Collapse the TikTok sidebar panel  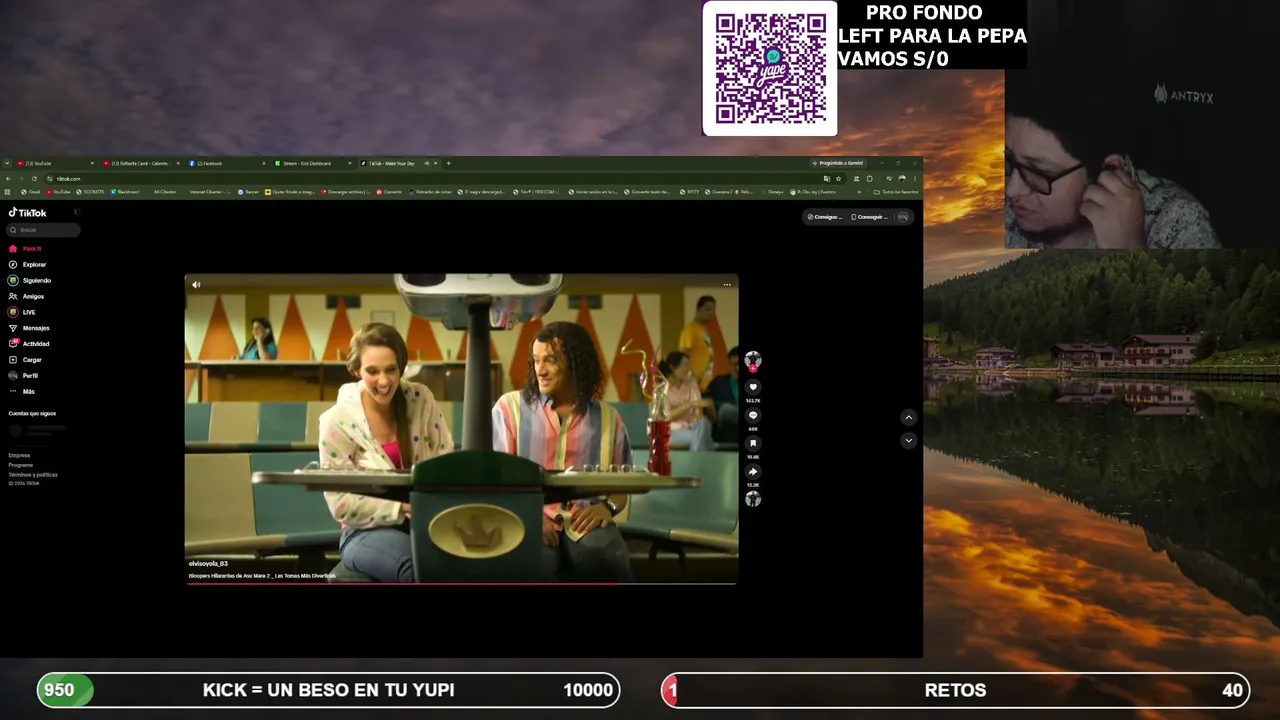click(77, 212)
